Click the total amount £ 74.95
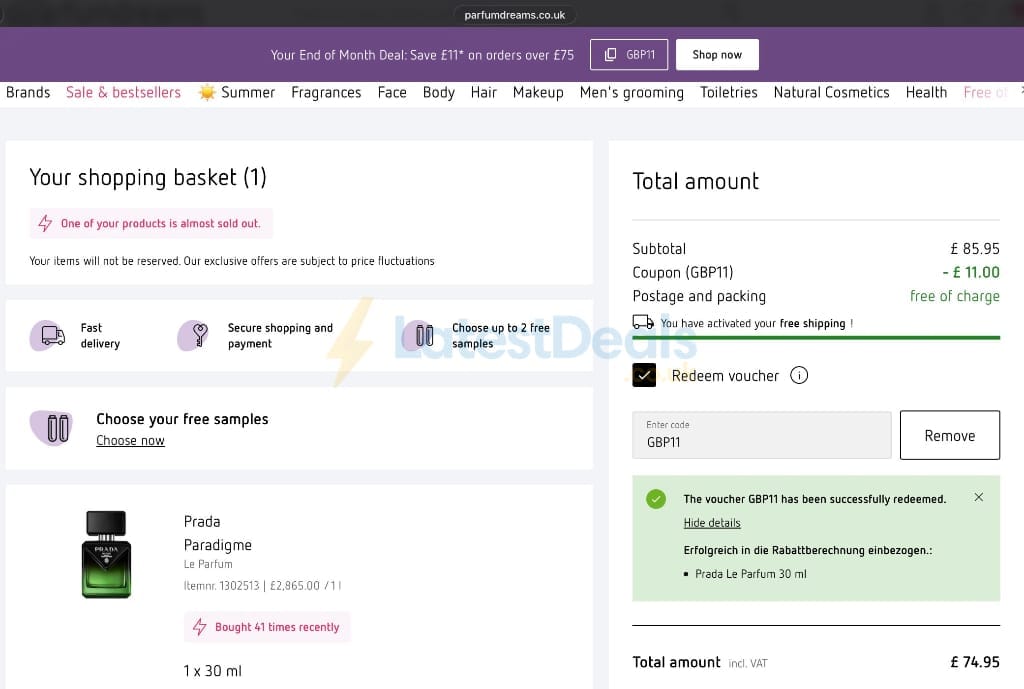 (974, 662)
